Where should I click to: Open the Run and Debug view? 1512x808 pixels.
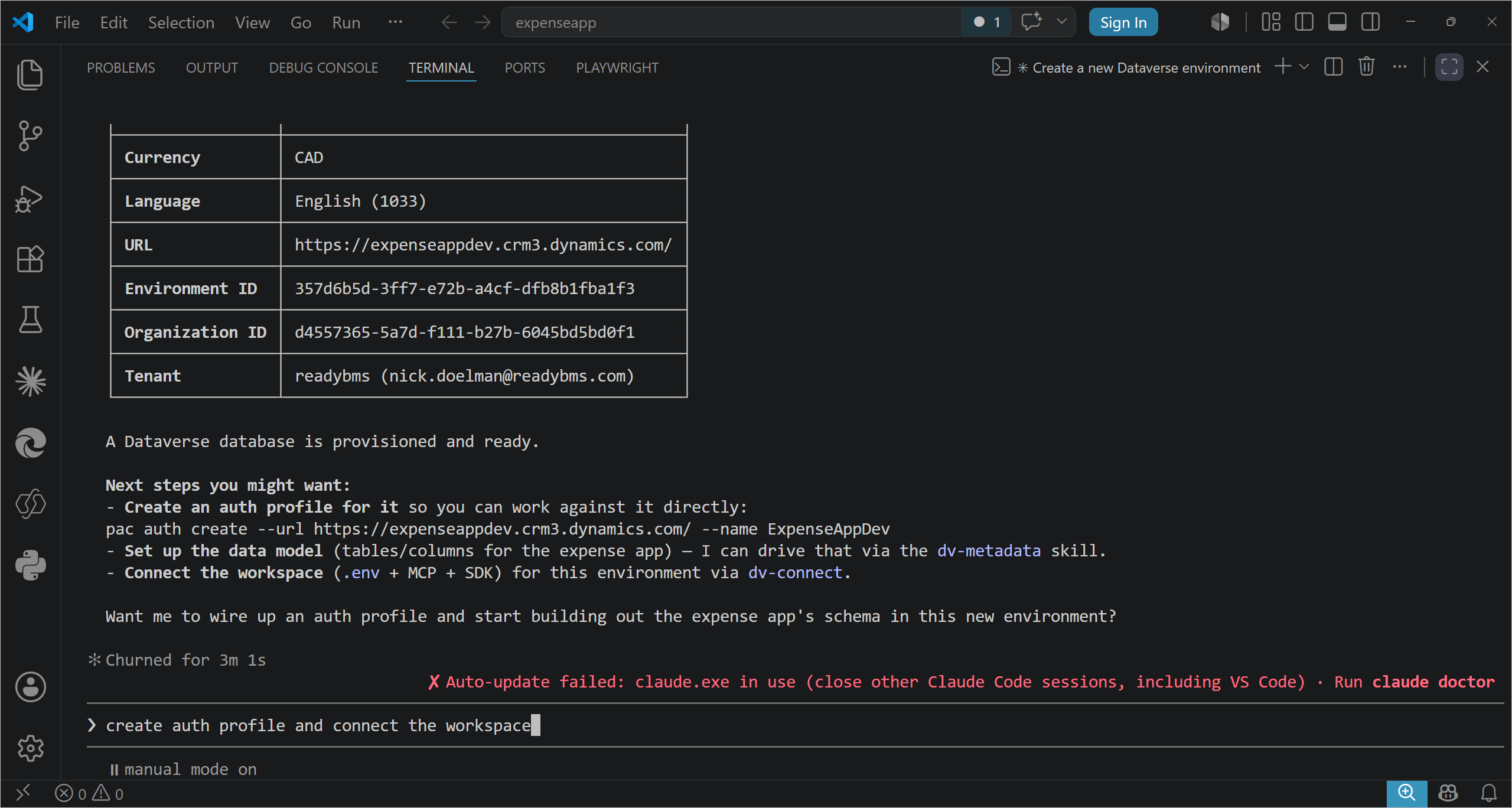[x=30, y=198]
